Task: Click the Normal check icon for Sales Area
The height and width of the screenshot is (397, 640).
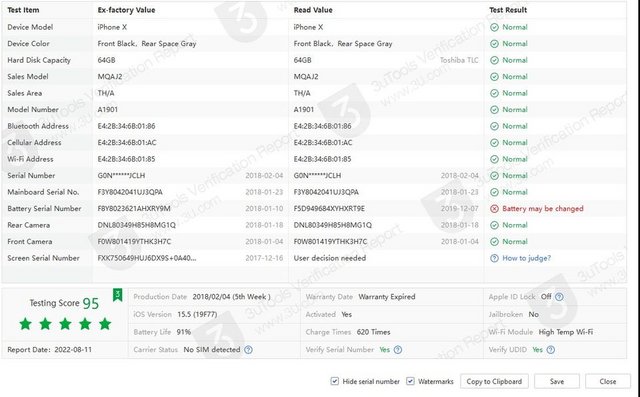Action: pos(494,93)
